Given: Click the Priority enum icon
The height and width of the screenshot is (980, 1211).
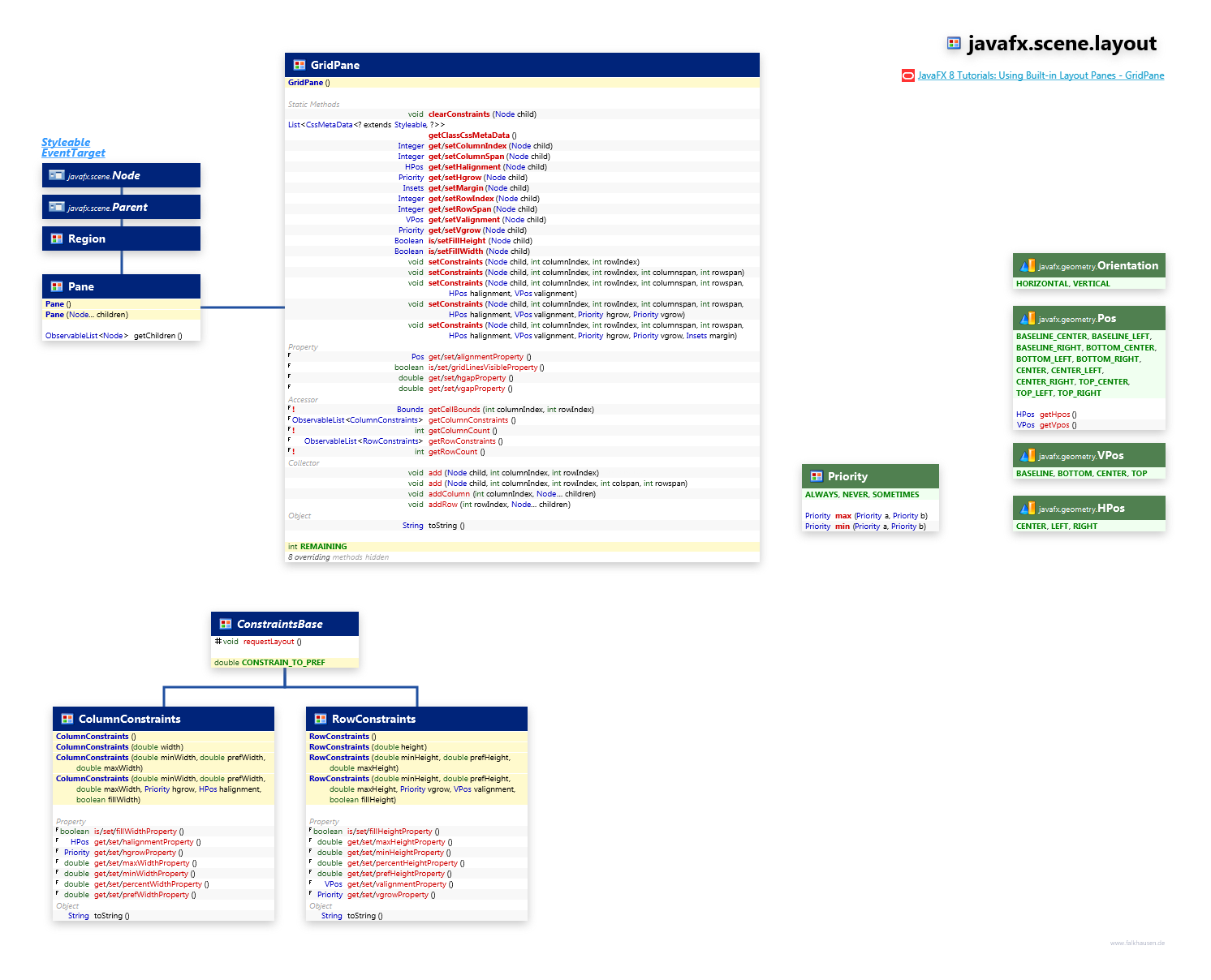Looking at the screenshot, I should point(817,476).
